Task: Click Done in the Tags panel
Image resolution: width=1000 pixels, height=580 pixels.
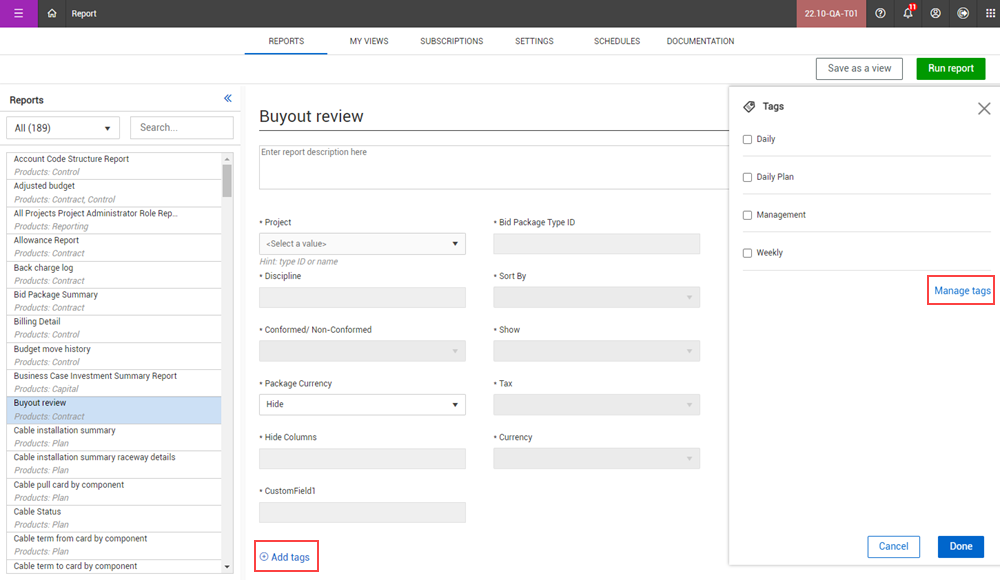Action: pyautogui.click(x=960, y=546)
